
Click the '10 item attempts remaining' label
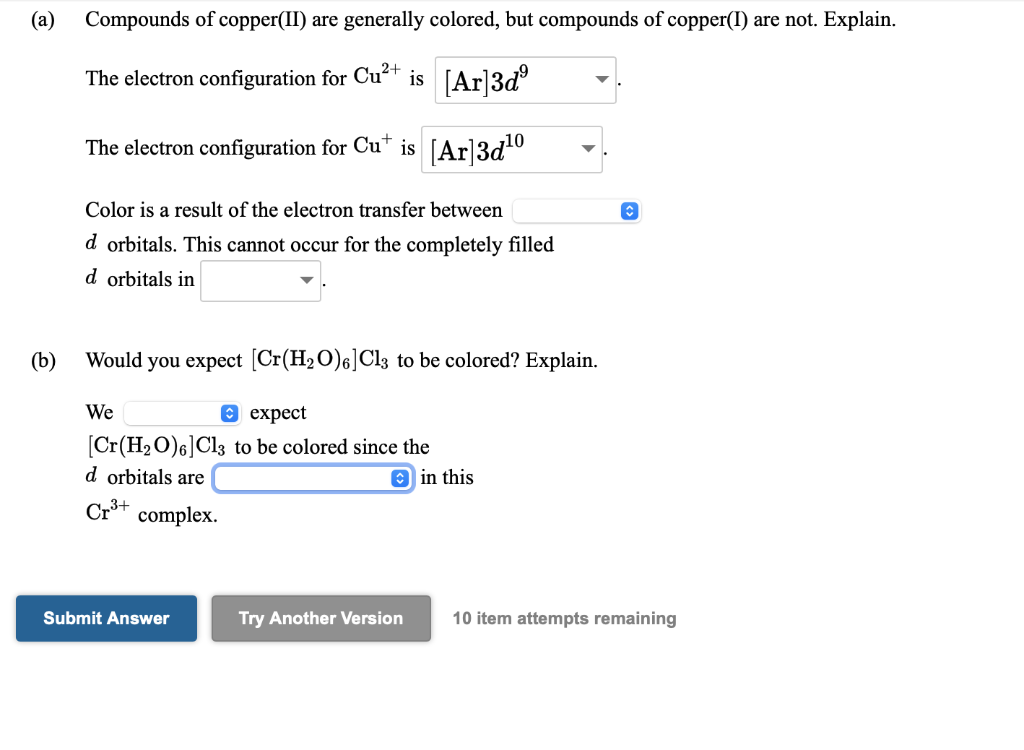tap(564, 618)
